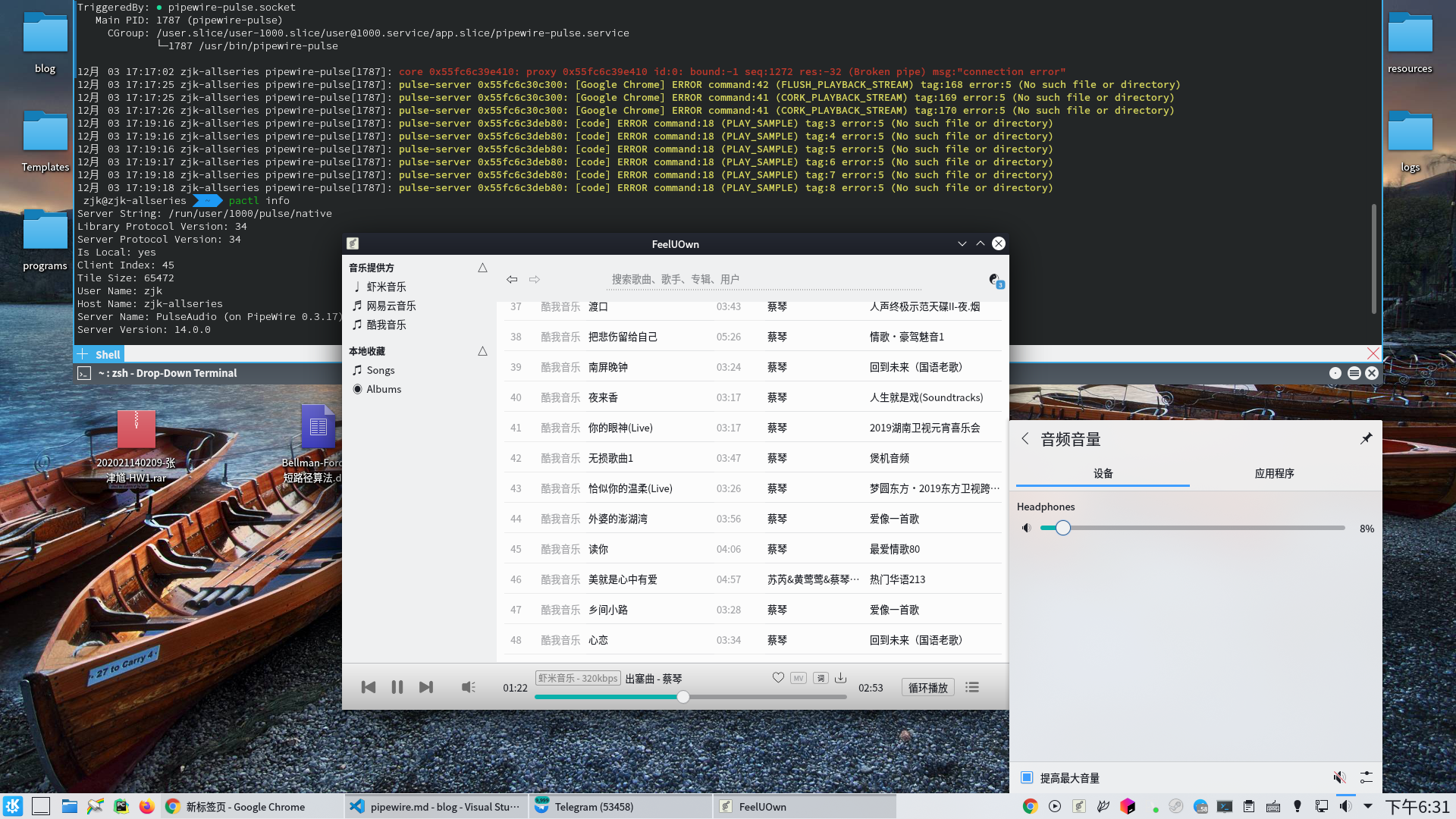
Task: Mute the Headphones device speaker icon
Action: 1026,528
